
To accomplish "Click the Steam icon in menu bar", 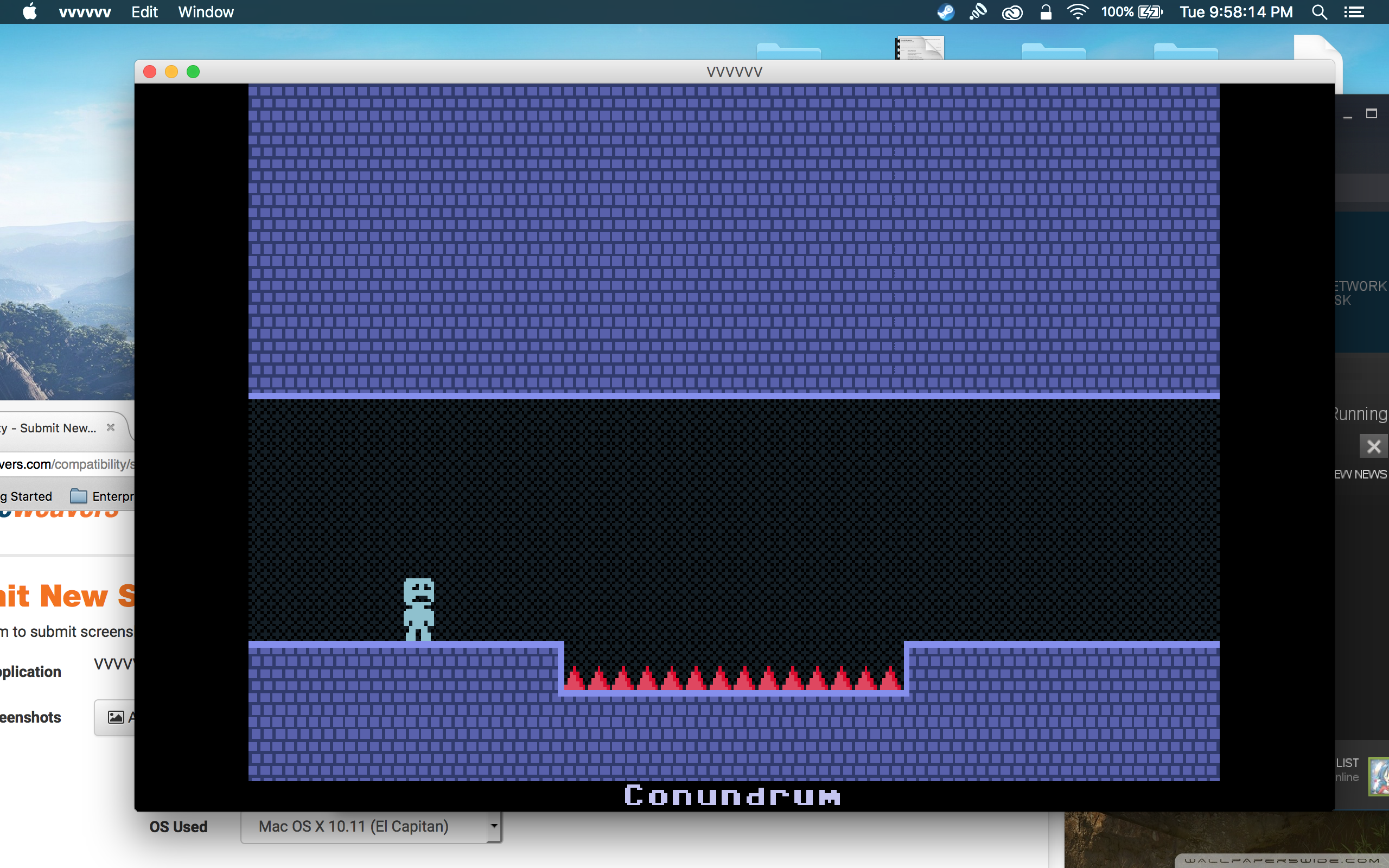I will click(x=945, y=12).
